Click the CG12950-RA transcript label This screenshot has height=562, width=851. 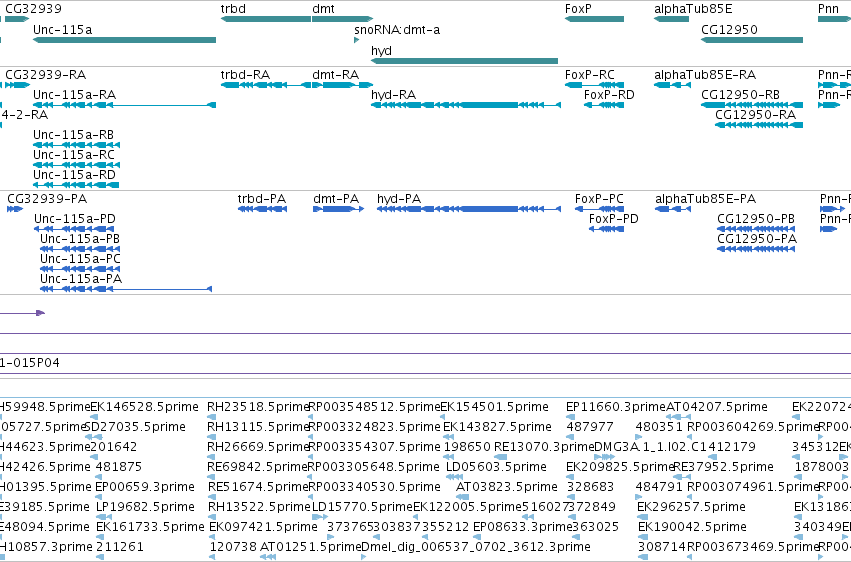click(x=755, y=114)
